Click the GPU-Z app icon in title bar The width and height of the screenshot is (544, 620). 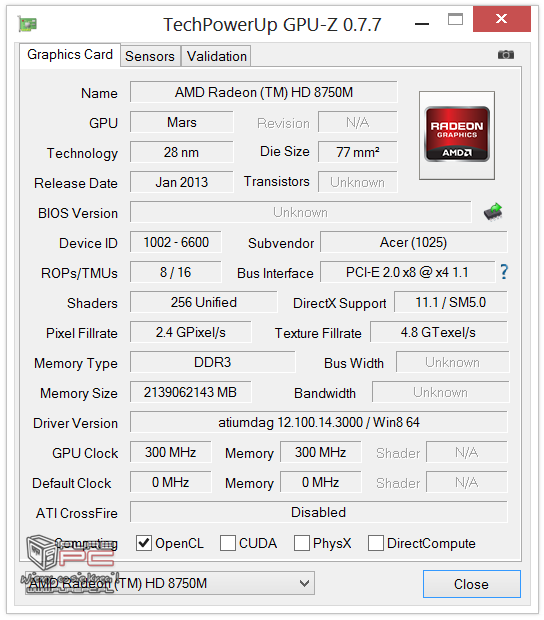(x=27, y=24)
